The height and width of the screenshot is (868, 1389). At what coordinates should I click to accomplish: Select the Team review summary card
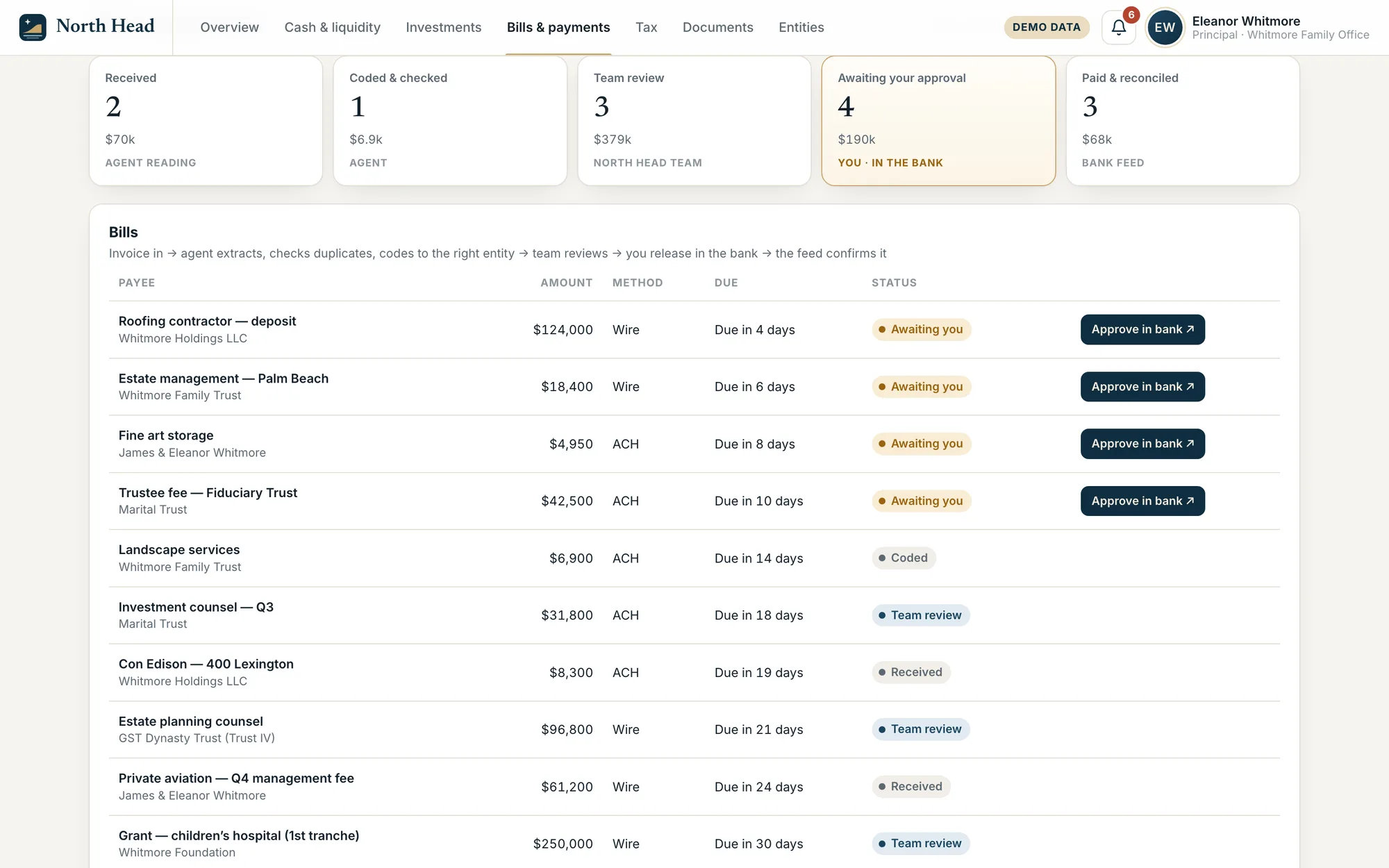(x=694, y=121)
